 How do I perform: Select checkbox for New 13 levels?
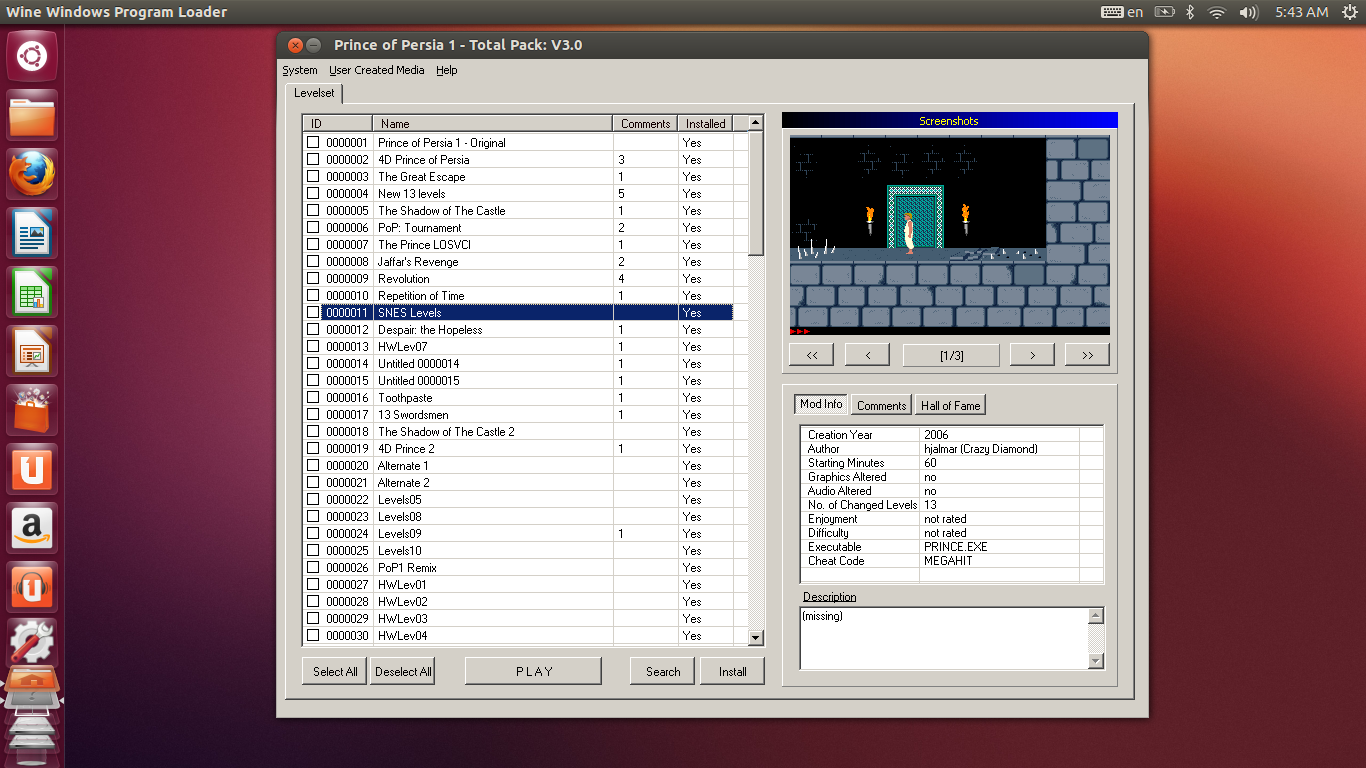coord(313,193)
